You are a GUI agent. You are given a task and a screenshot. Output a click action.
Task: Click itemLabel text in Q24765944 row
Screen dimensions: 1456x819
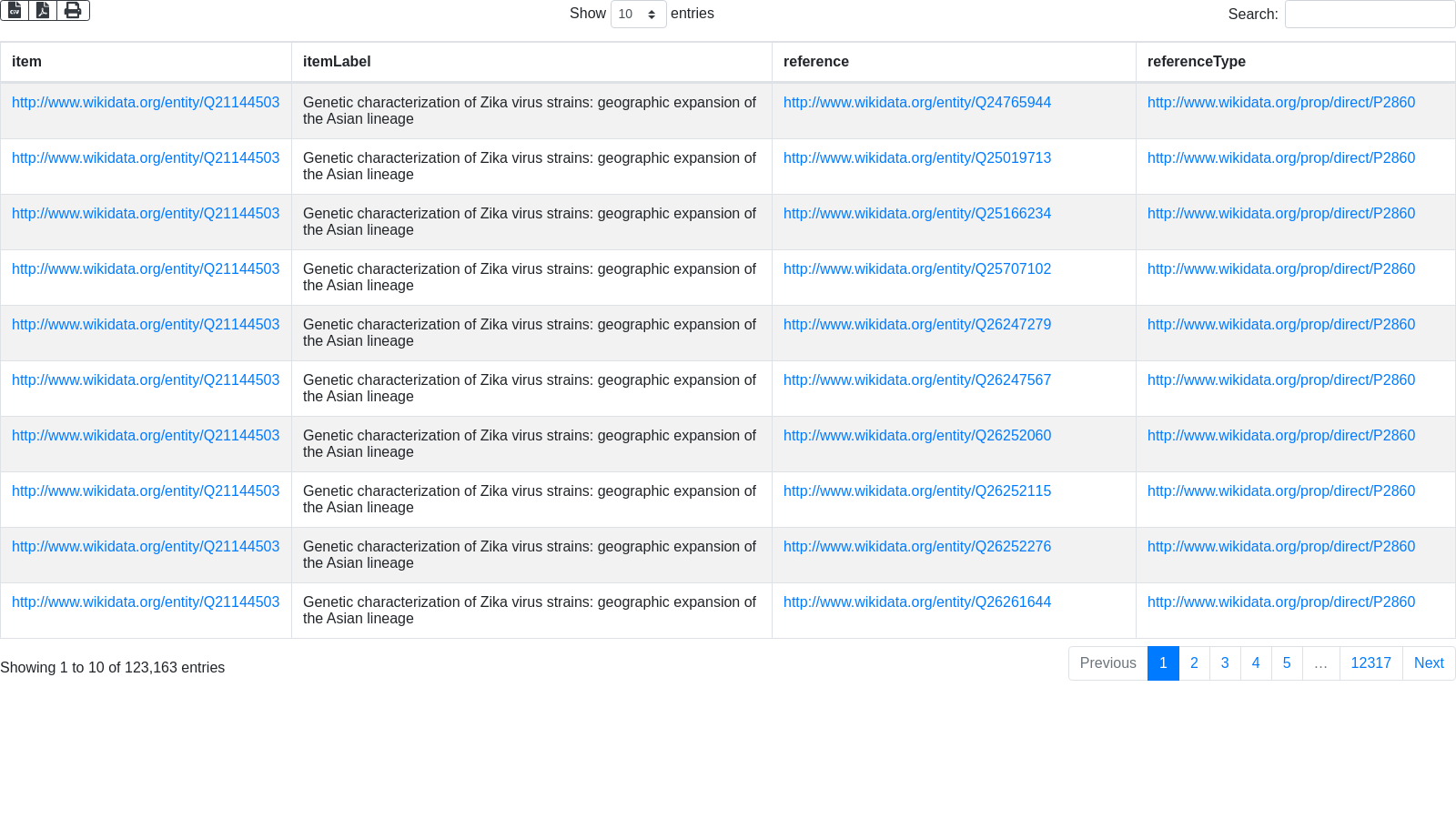click(x=530, y=111)
